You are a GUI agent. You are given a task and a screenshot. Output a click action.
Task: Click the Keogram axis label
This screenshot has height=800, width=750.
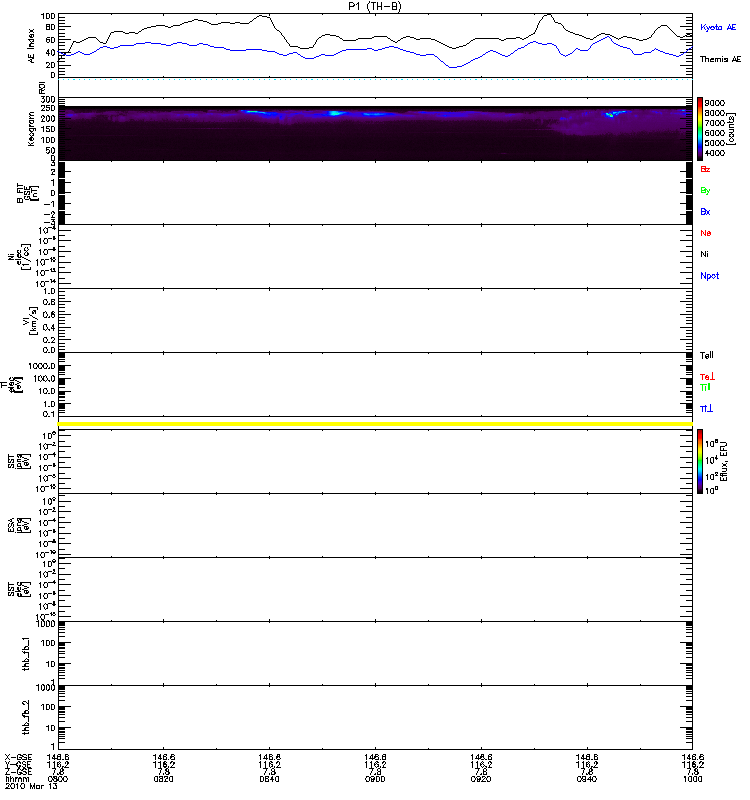pyautogui.click(x=31, y=129)
